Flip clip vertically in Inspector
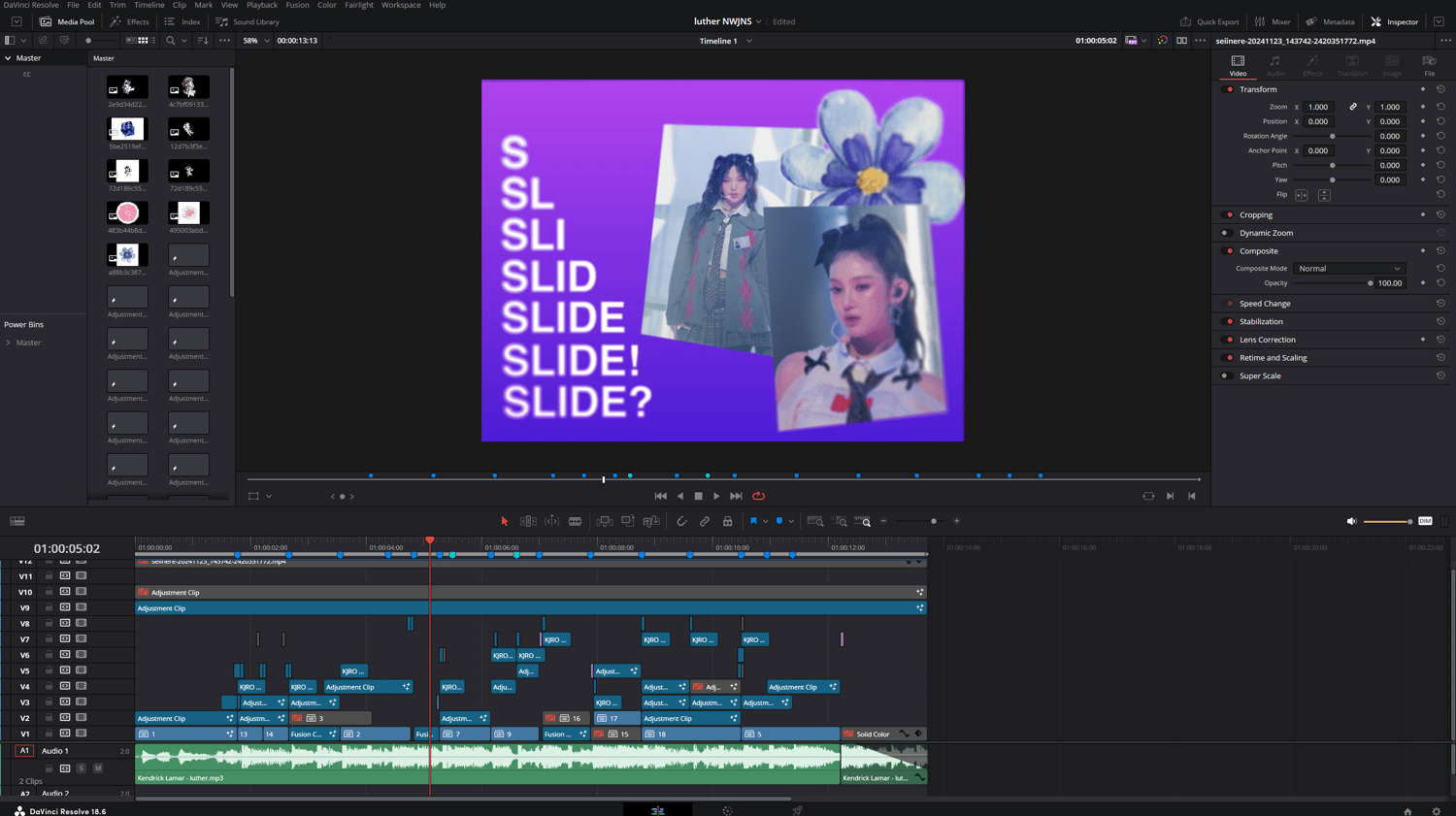Image resolution: width=1456 pixels, height=816 pixels. click(x=1324, y=195)
